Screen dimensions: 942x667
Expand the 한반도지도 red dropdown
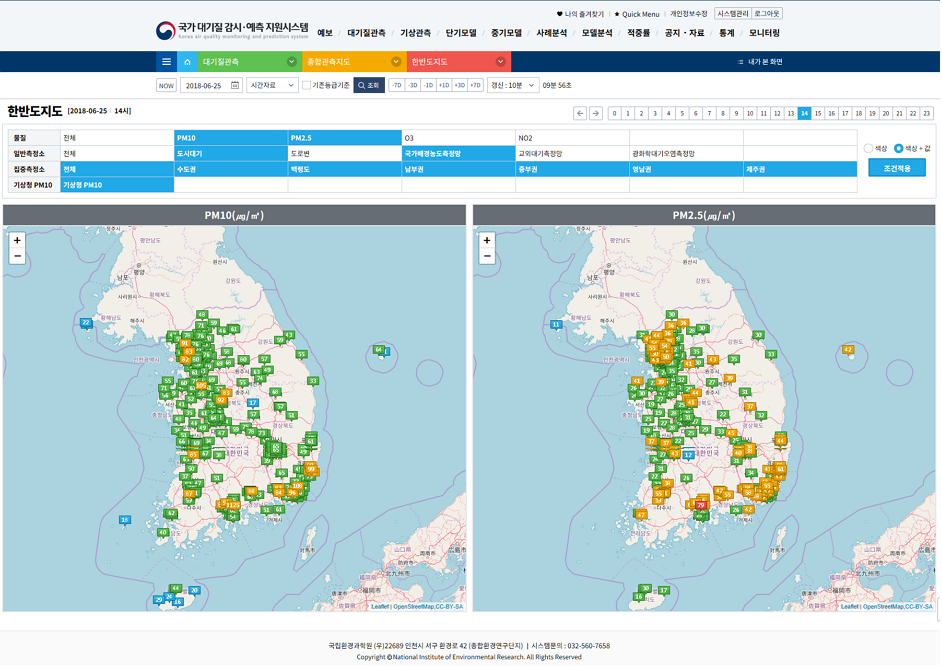pos(458,62)
